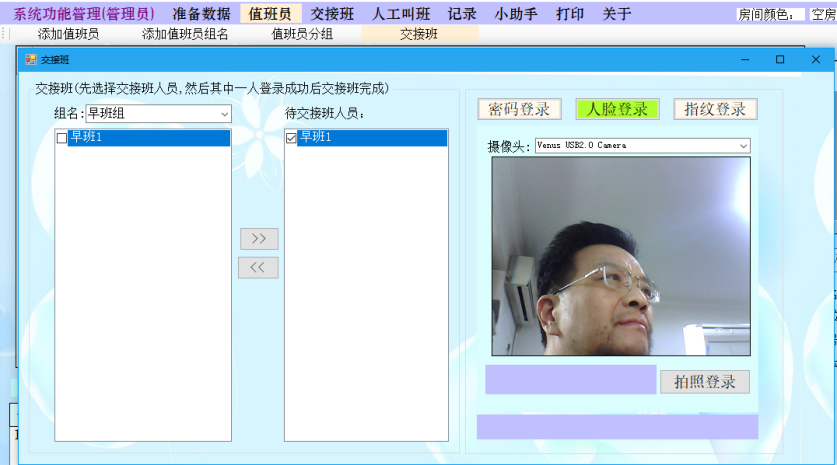Open the 人工叫班 menu

click(401, 14)
